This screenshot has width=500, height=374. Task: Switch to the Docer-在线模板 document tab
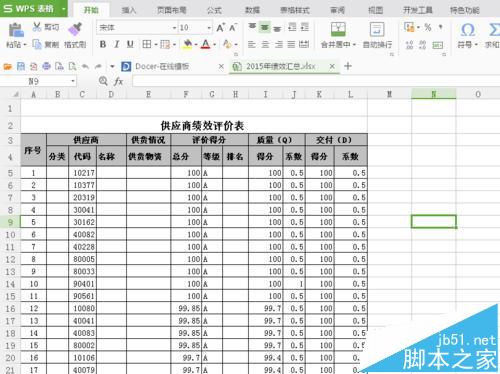(162, 67)
